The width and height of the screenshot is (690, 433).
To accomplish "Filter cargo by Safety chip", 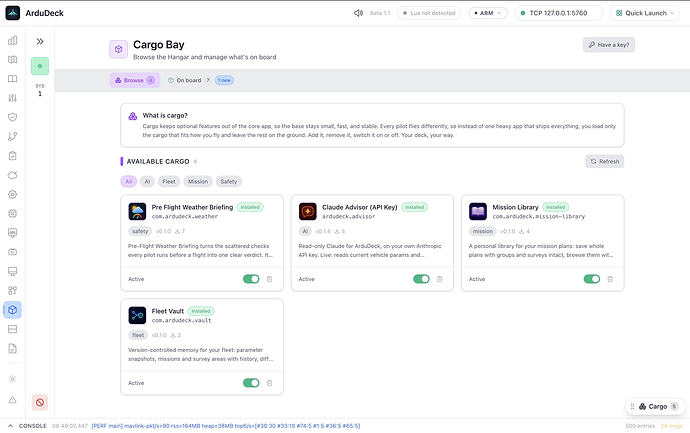I will tap(228, 181).
